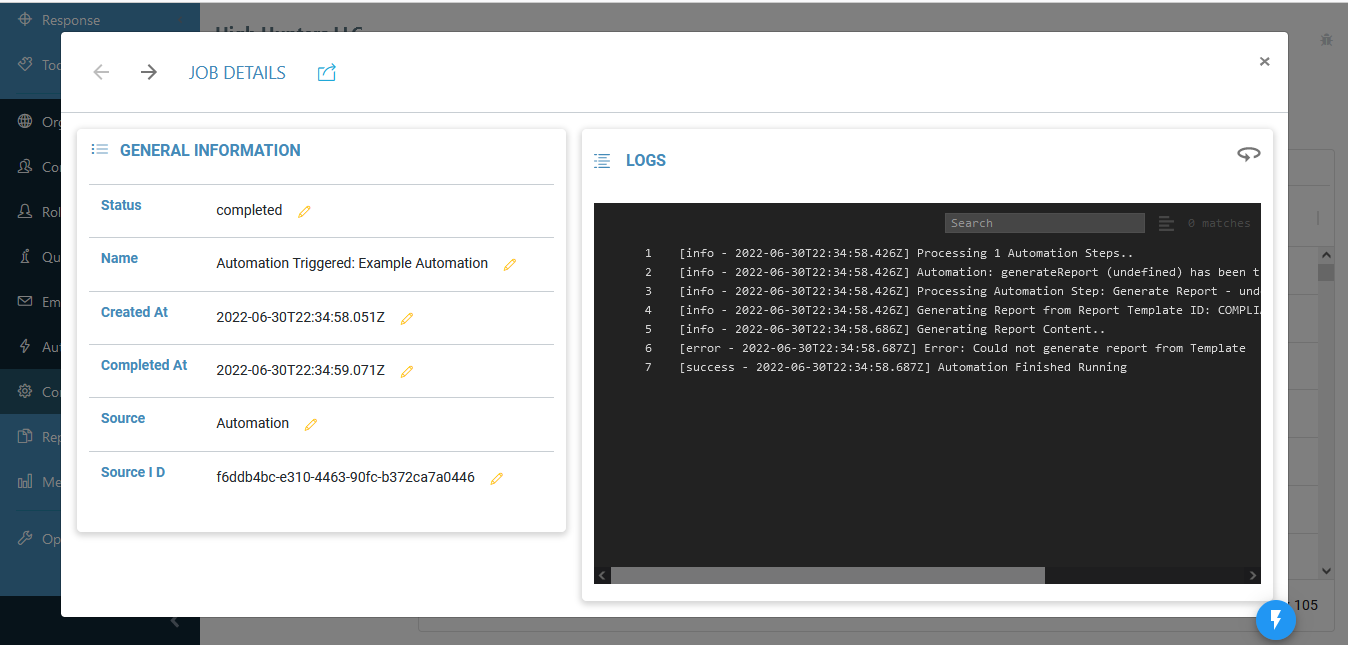
Task: Edit the Source ID pencil icon
Action: (497, 478)
